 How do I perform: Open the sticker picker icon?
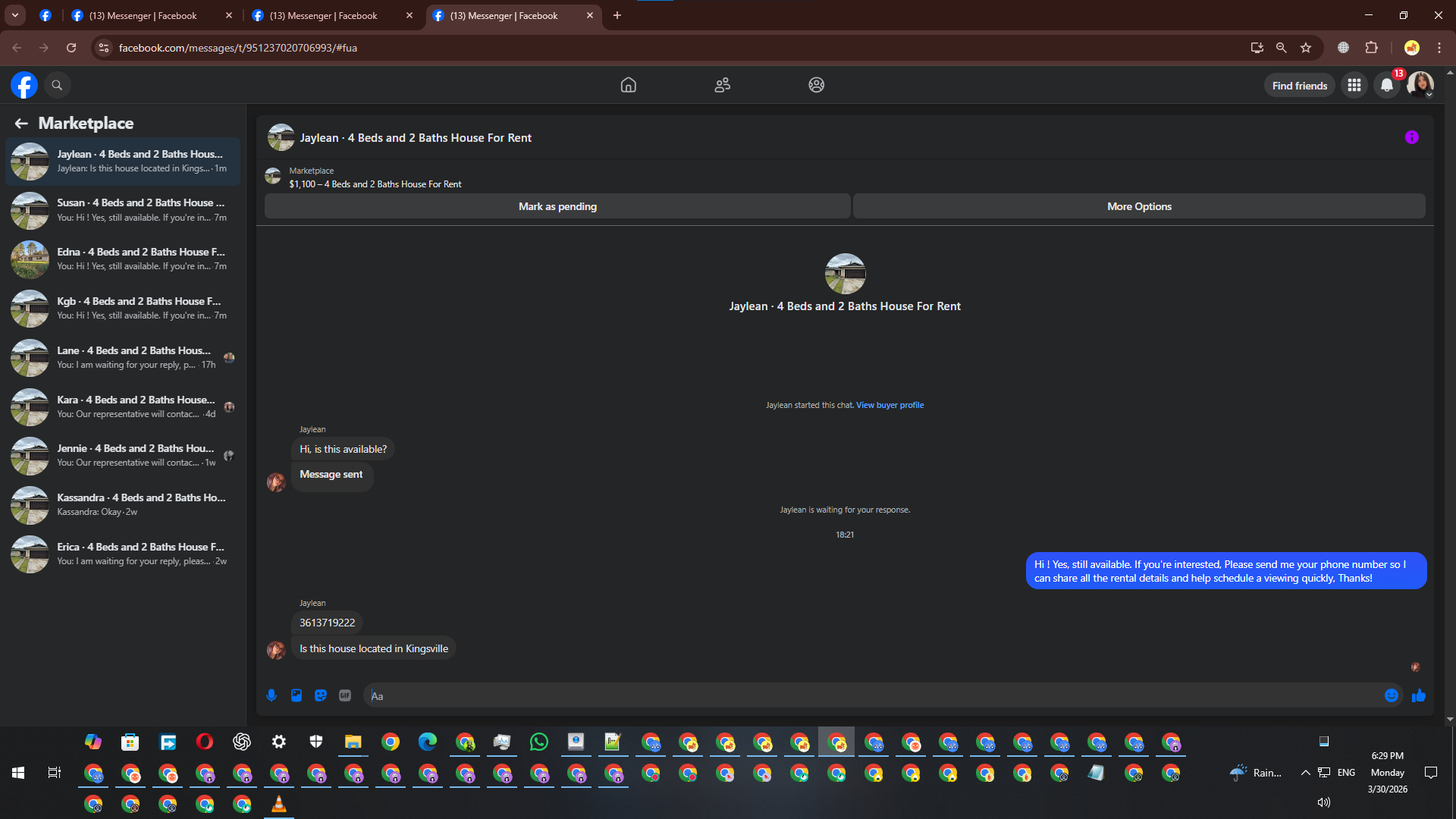[x=321, y=695]
